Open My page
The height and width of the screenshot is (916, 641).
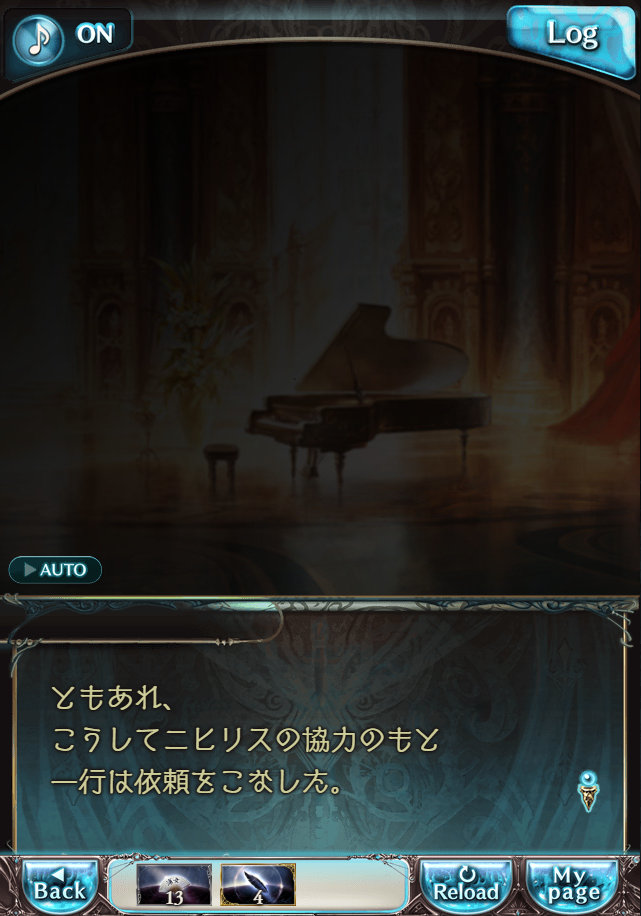[571, 885]
